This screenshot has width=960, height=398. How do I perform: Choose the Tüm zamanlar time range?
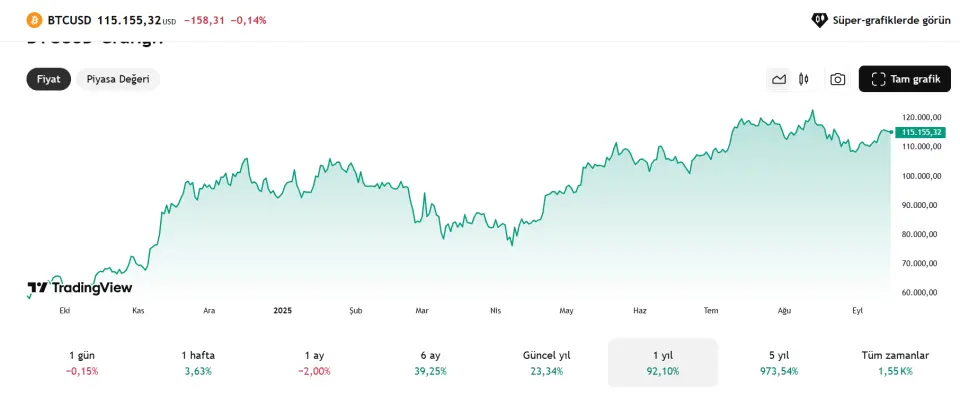point(895,362)
